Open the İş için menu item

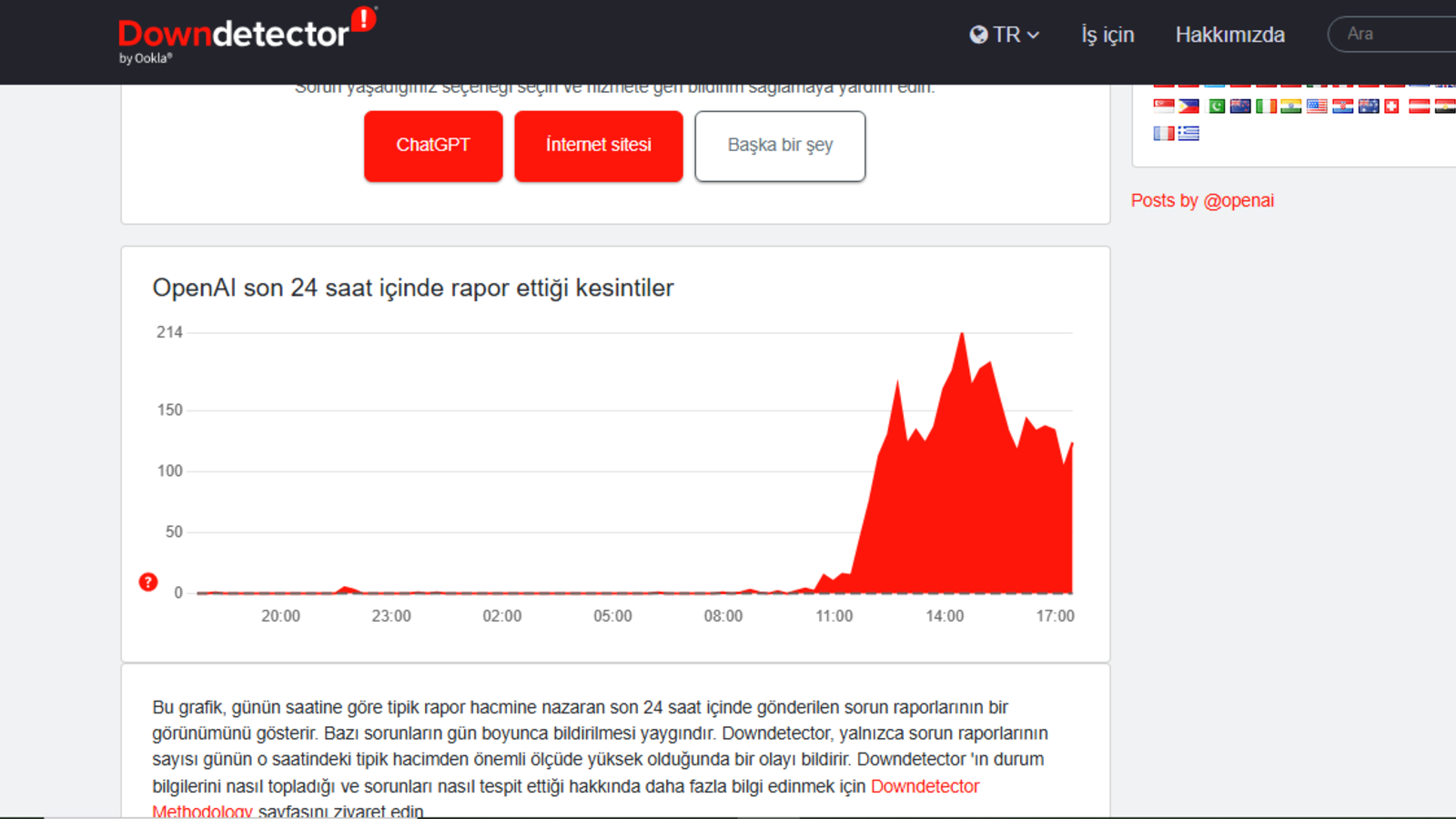[x=1107, y=35]
